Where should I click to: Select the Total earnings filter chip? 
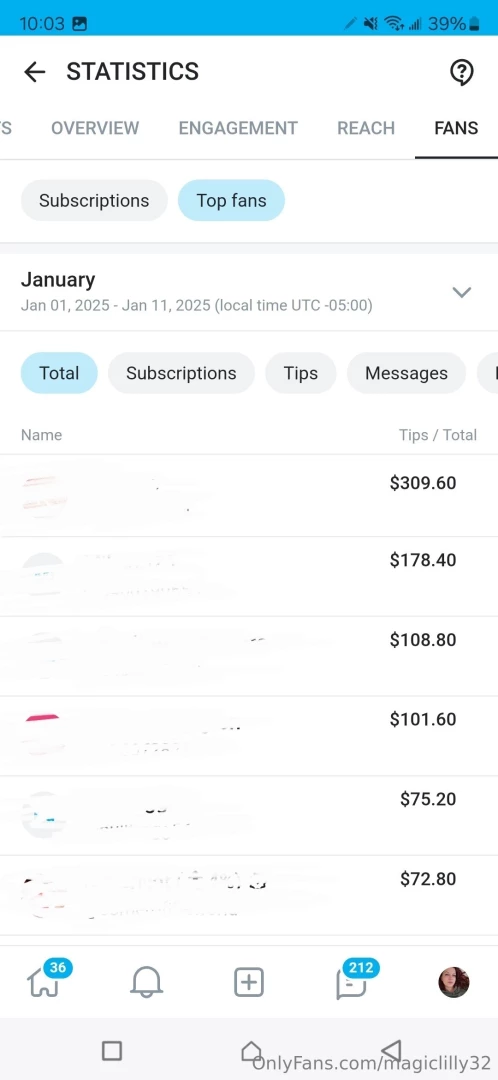point(59,373)
